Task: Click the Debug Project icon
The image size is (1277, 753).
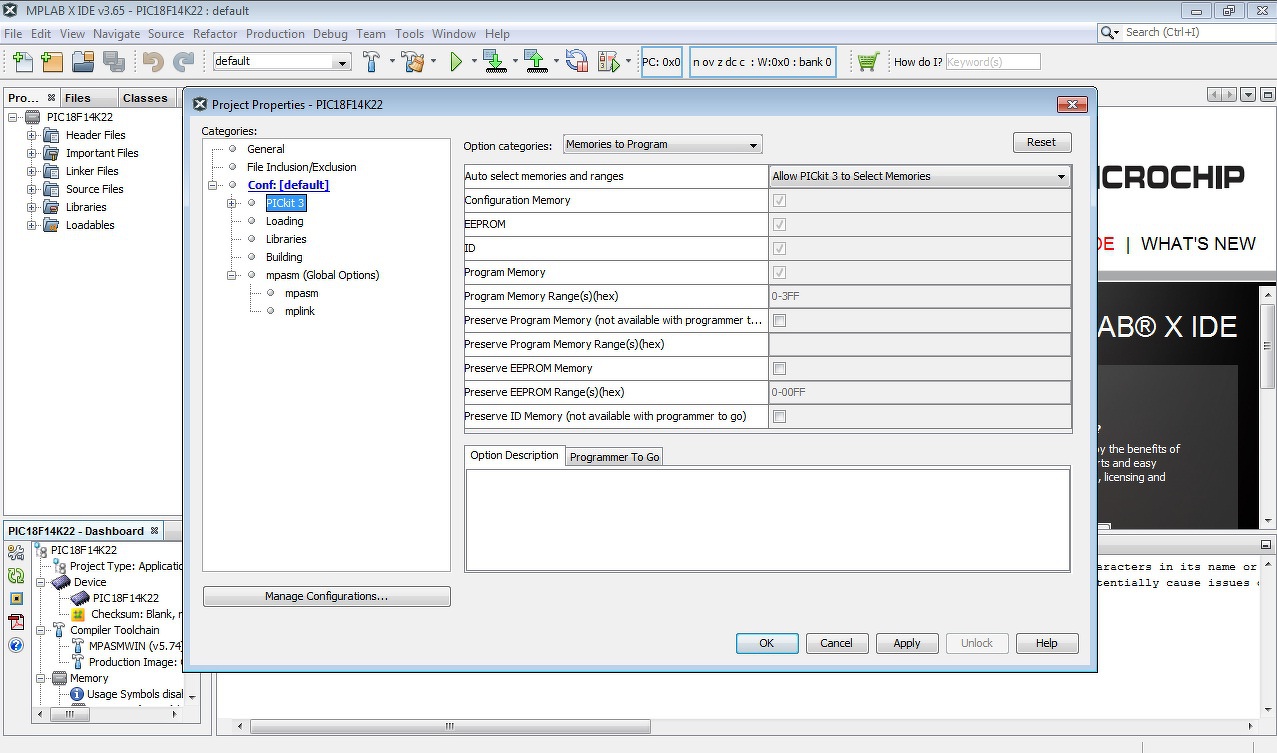Action: 608,62
